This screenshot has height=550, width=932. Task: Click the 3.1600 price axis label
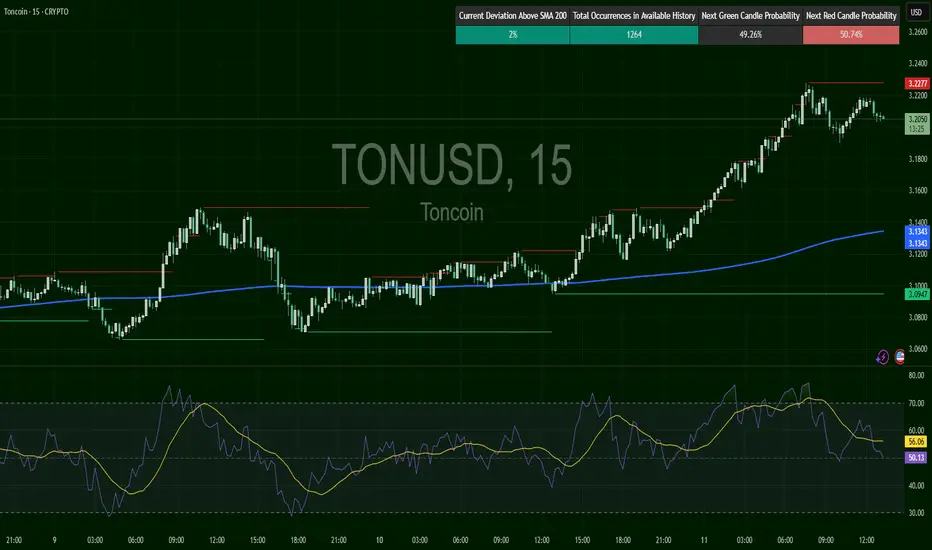click(918, 191)
